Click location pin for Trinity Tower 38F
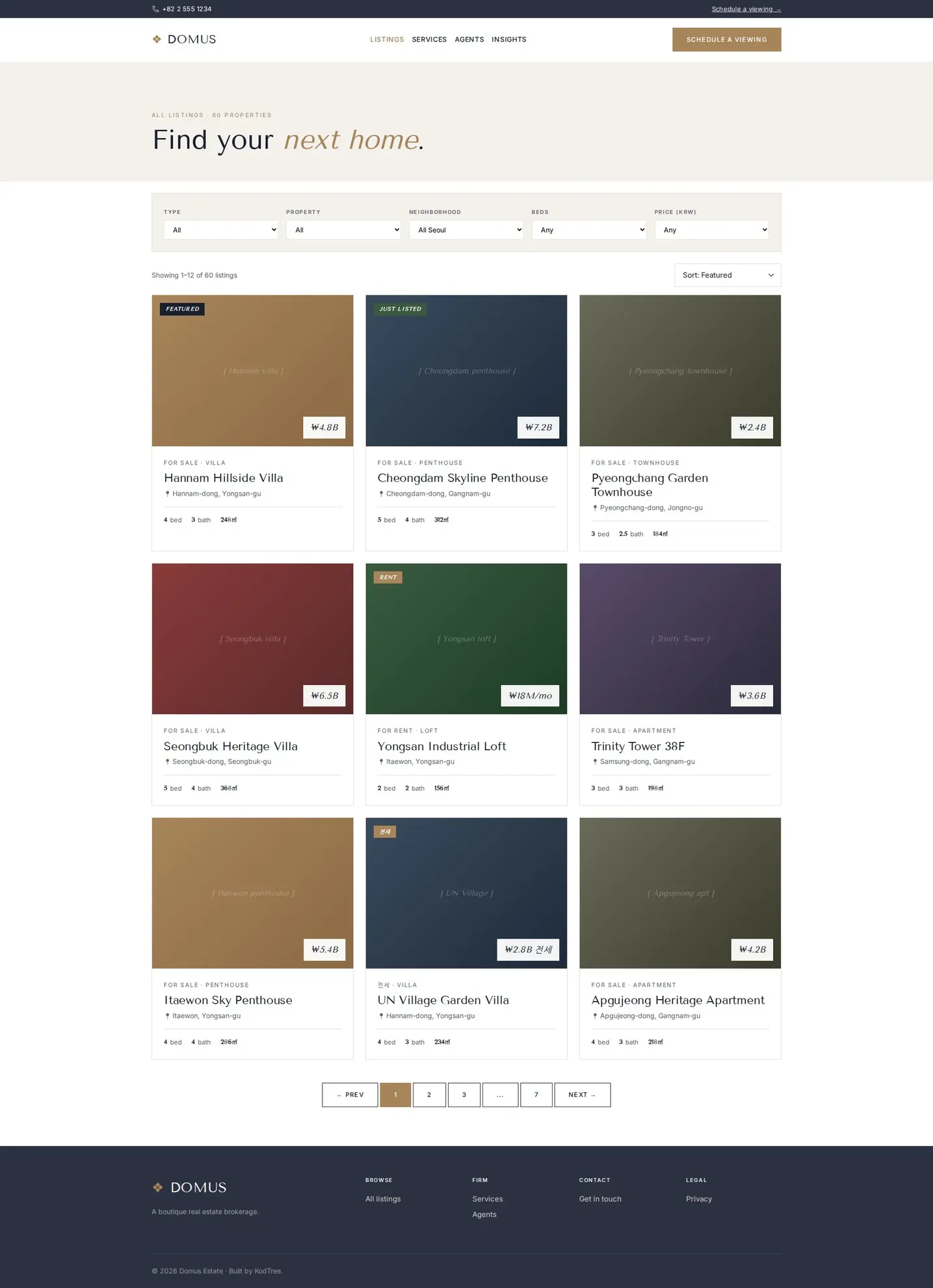The height and width of the screenshot is (1288, 933). [x=595, y=762]
